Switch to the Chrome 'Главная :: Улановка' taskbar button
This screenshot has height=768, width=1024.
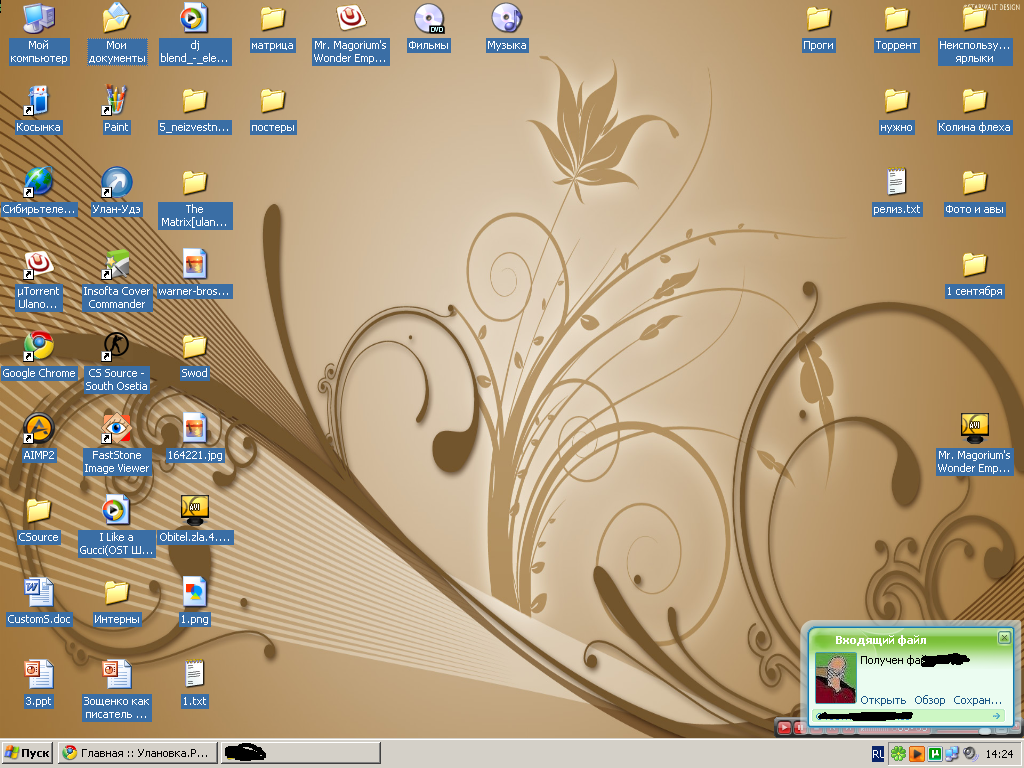click(136, 753)
